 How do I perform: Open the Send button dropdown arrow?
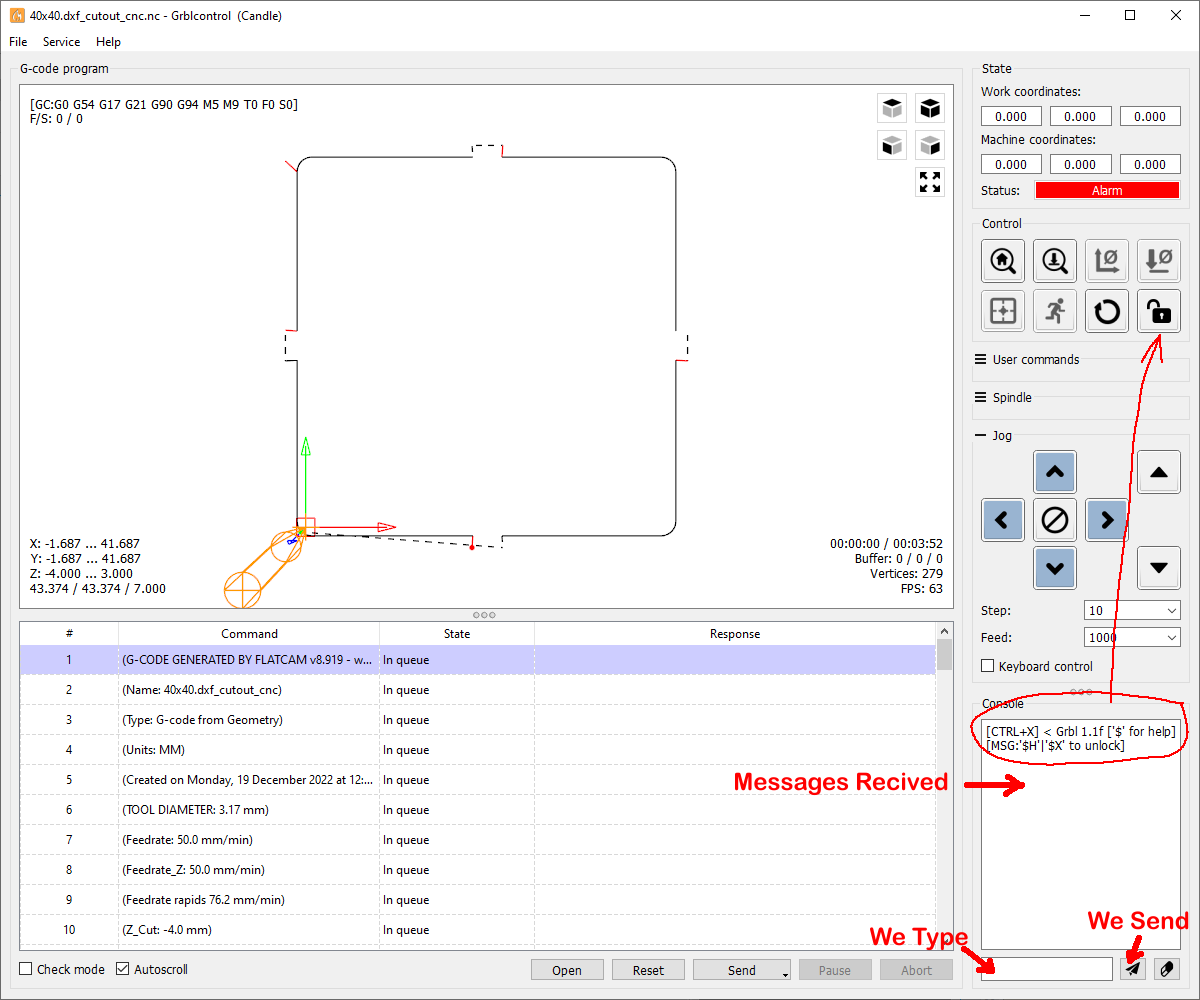(785, 972)
